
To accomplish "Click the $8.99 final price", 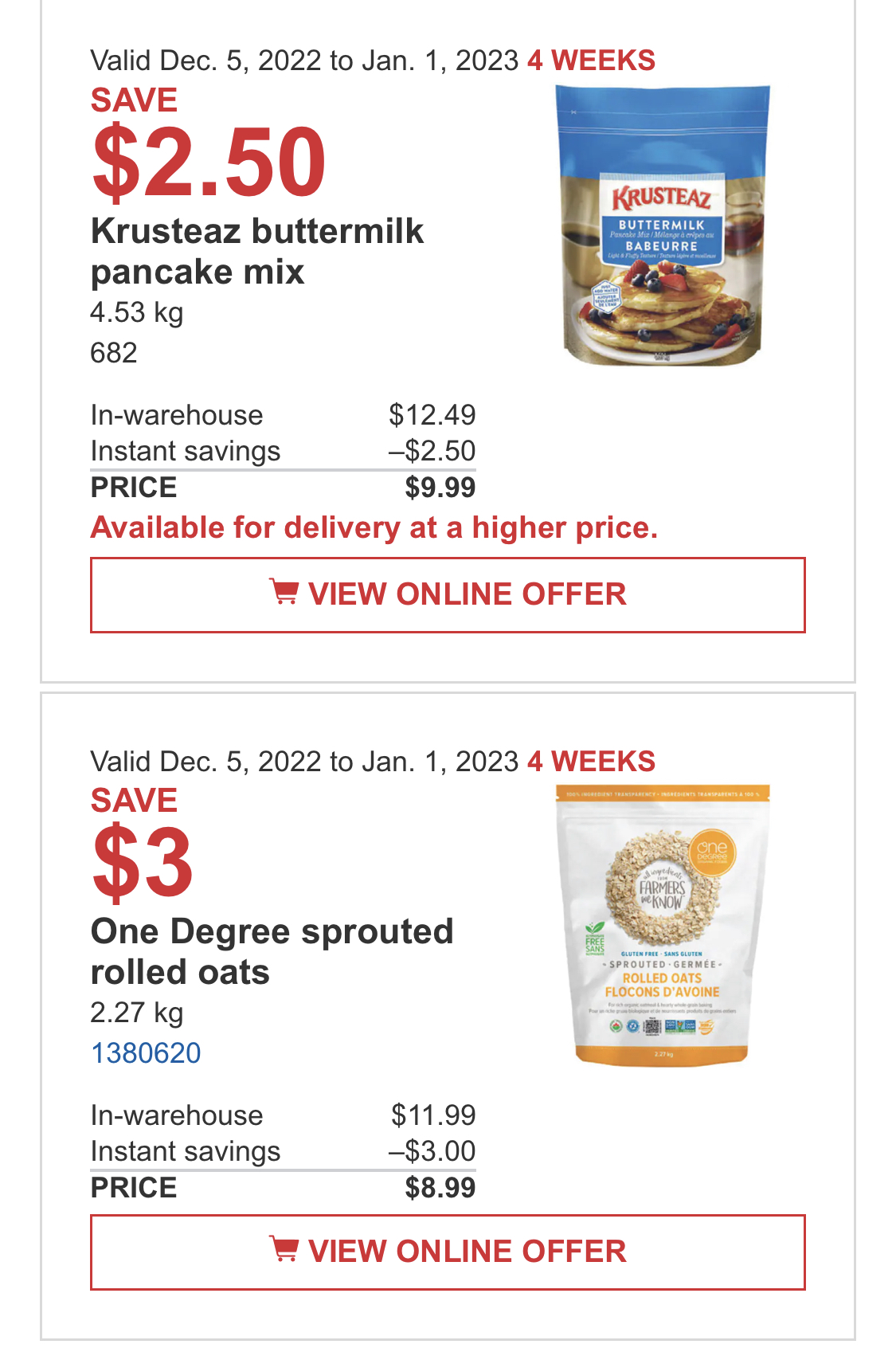I will coord(440,1188).
